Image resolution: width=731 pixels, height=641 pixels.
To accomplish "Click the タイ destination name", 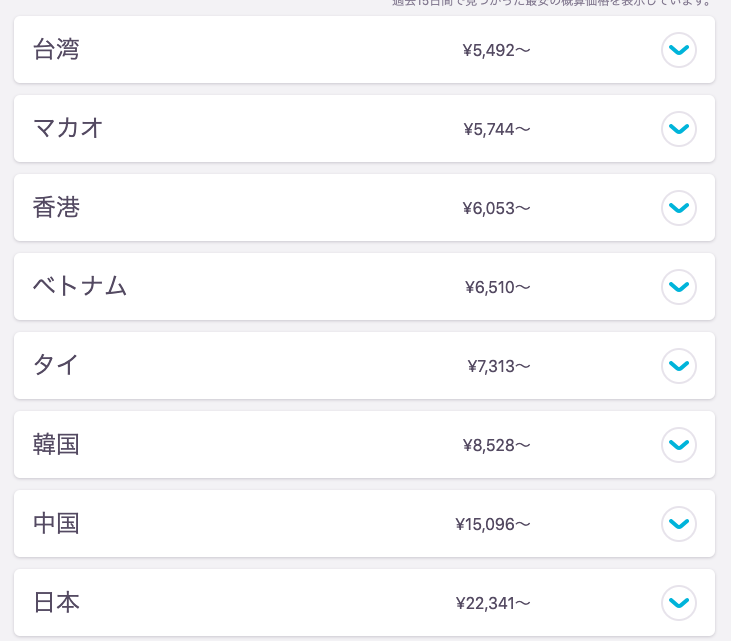I will tap(56, 365).
